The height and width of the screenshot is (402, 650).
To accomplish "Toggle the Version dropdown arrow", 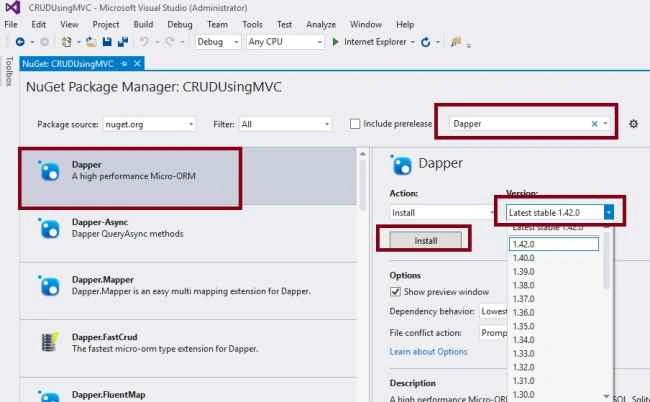I will tap(609, 213).
